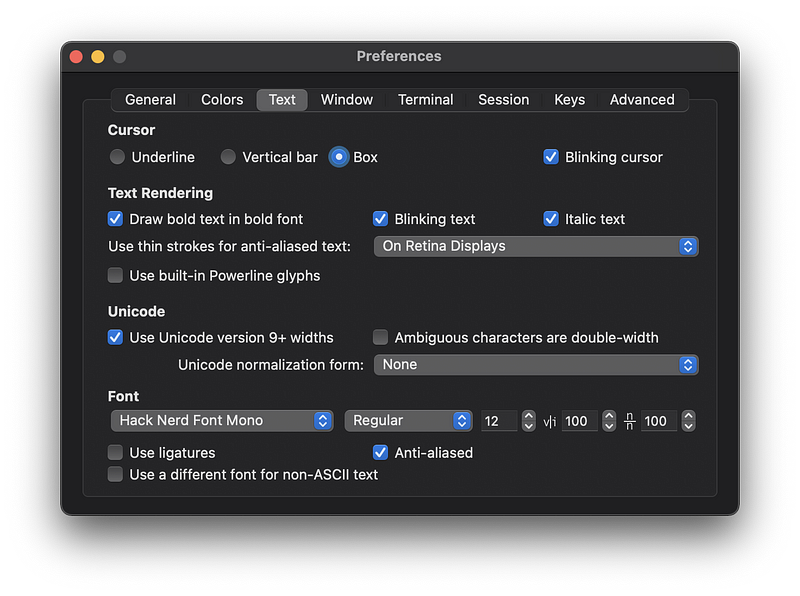The height and width of the screenshot is (596, 800).
Task: Select the Underline cursor option
Action: tap(118, 157)
